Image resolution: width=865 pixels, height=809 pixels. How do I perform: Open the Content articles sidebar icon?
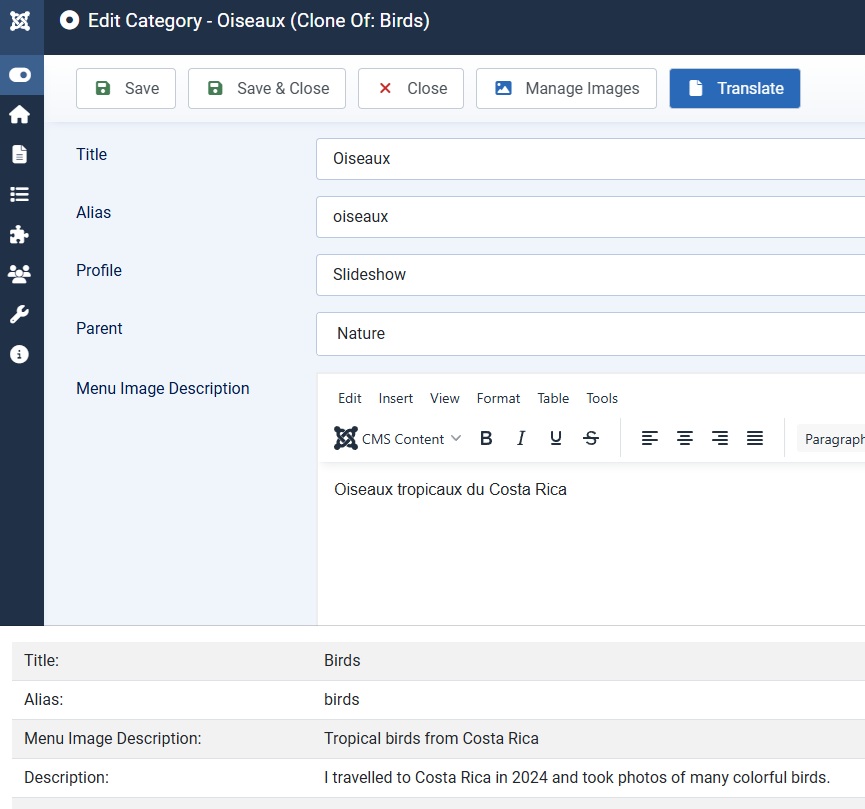(19, 155)
